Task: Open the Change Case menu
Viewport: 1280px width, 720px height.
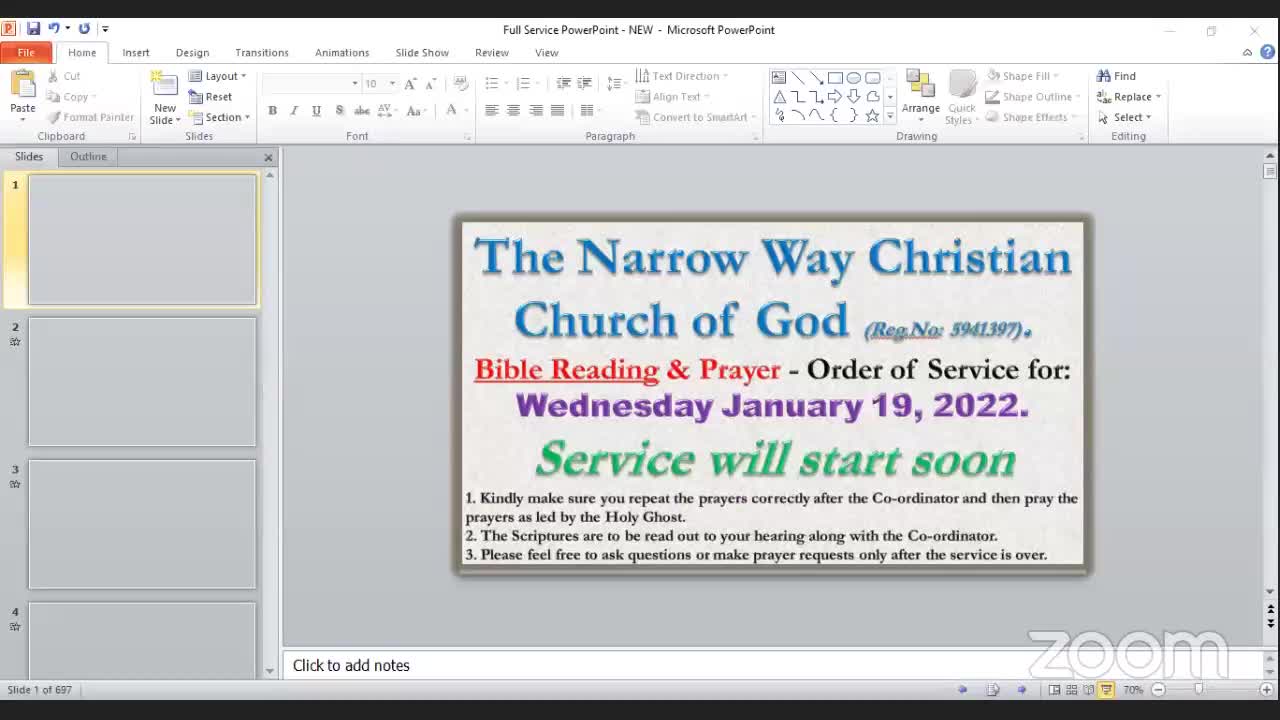Action: pos(416,111)
